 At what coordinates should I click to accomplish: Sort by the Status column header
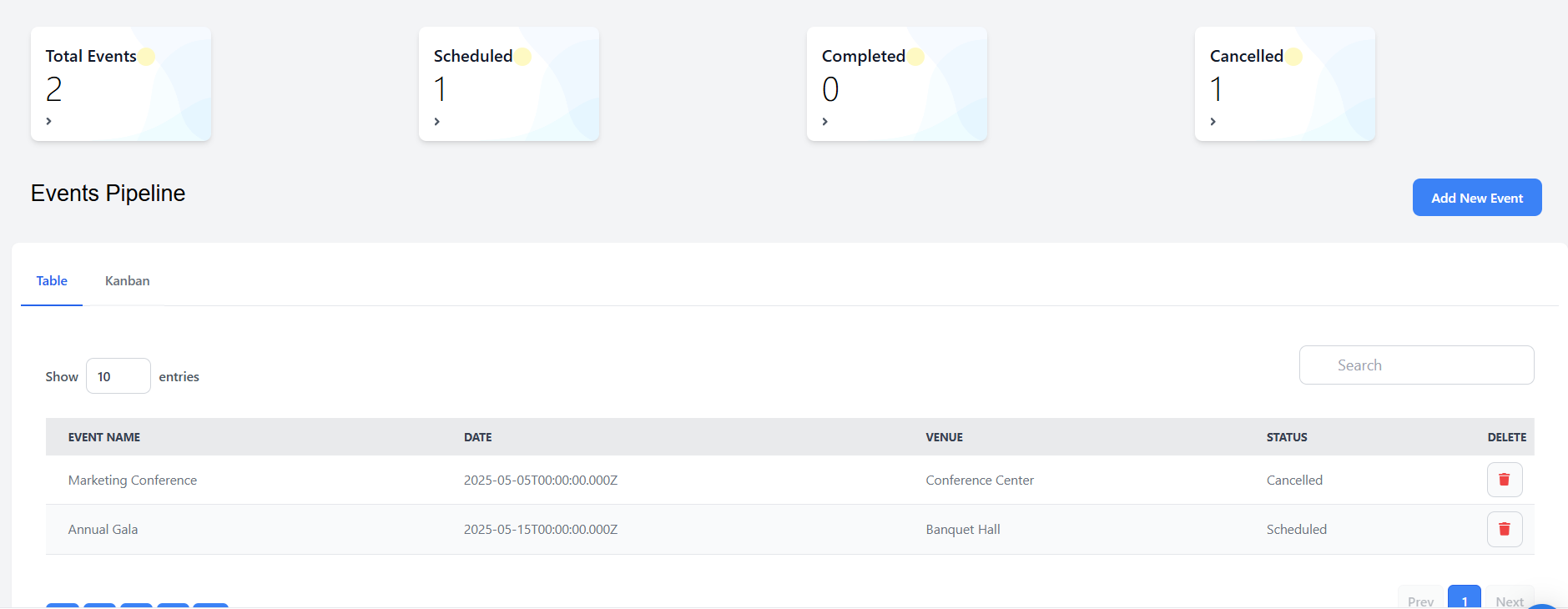(x=1287, y=437)
